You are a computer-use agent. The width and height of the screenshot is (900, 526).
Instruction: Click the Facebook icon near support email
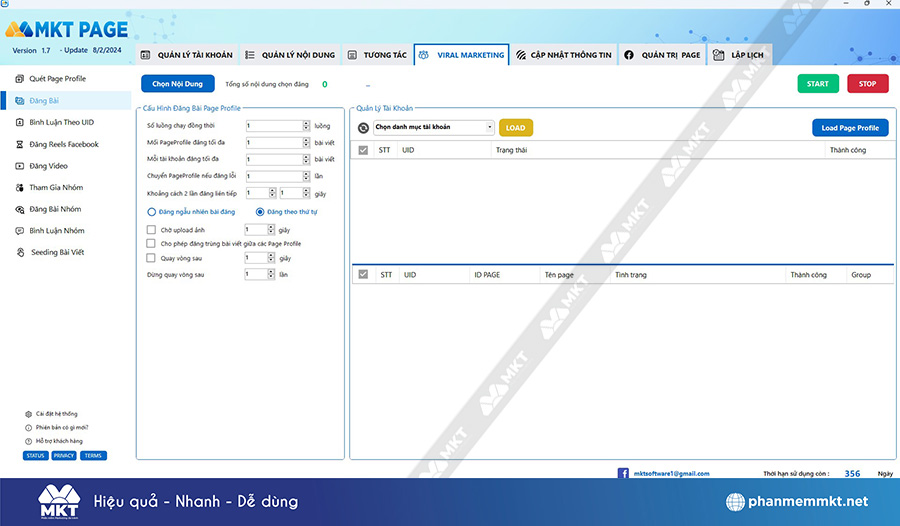[x=623, y=473]
